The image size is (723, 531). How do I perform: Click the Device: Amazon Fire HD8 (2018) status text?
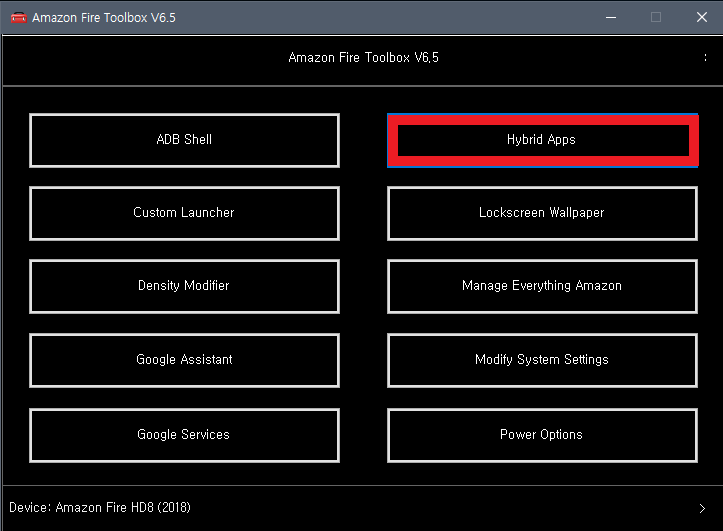(100, 507)
